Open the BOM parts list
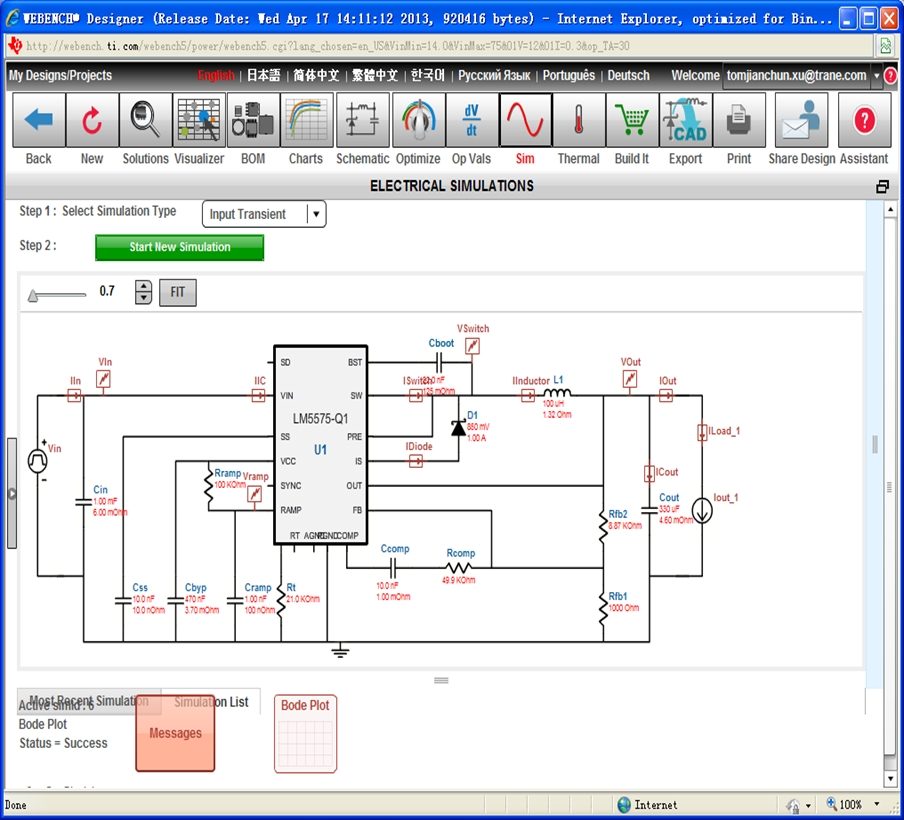This screenshot has height=820, width=904. coord(254,121)
